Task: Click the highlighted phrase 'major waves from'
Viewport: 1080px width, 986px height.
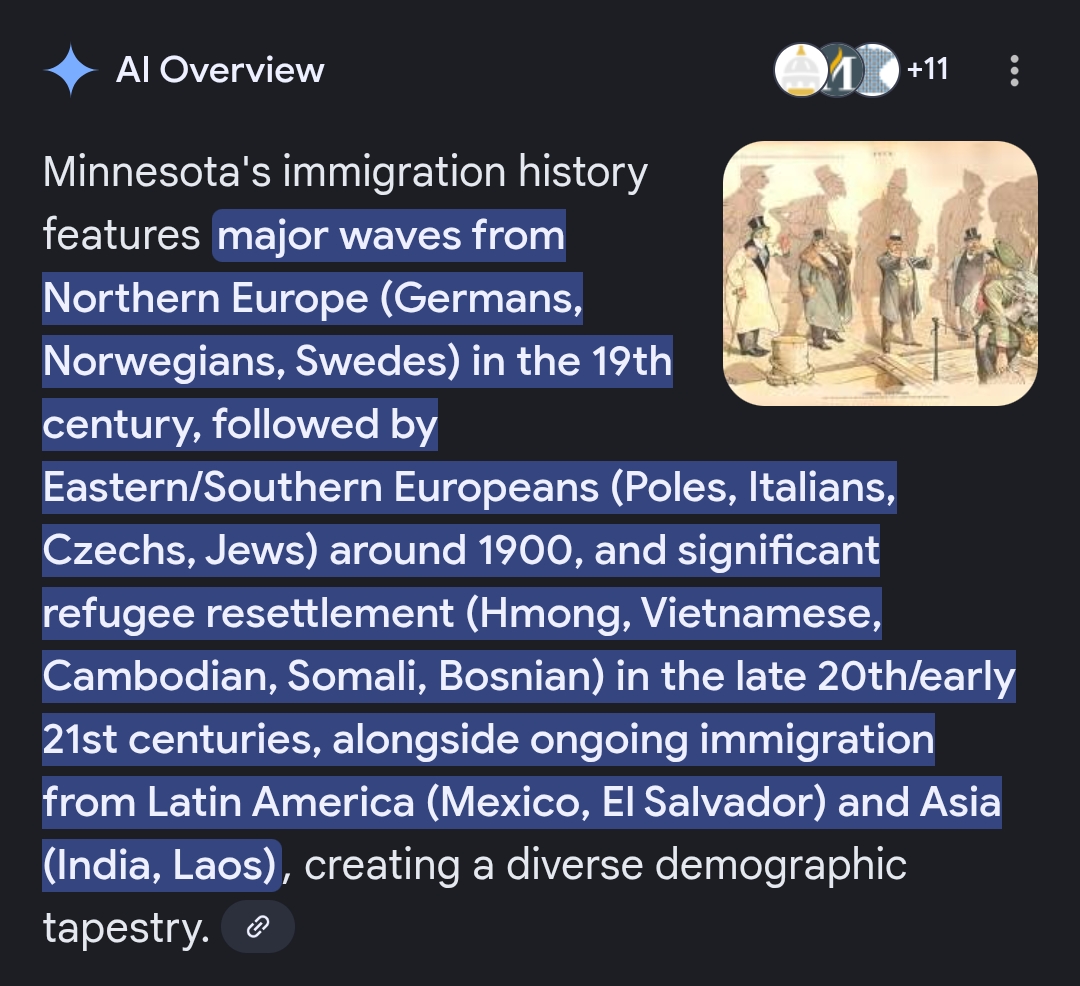Action: tap(391, 236)
